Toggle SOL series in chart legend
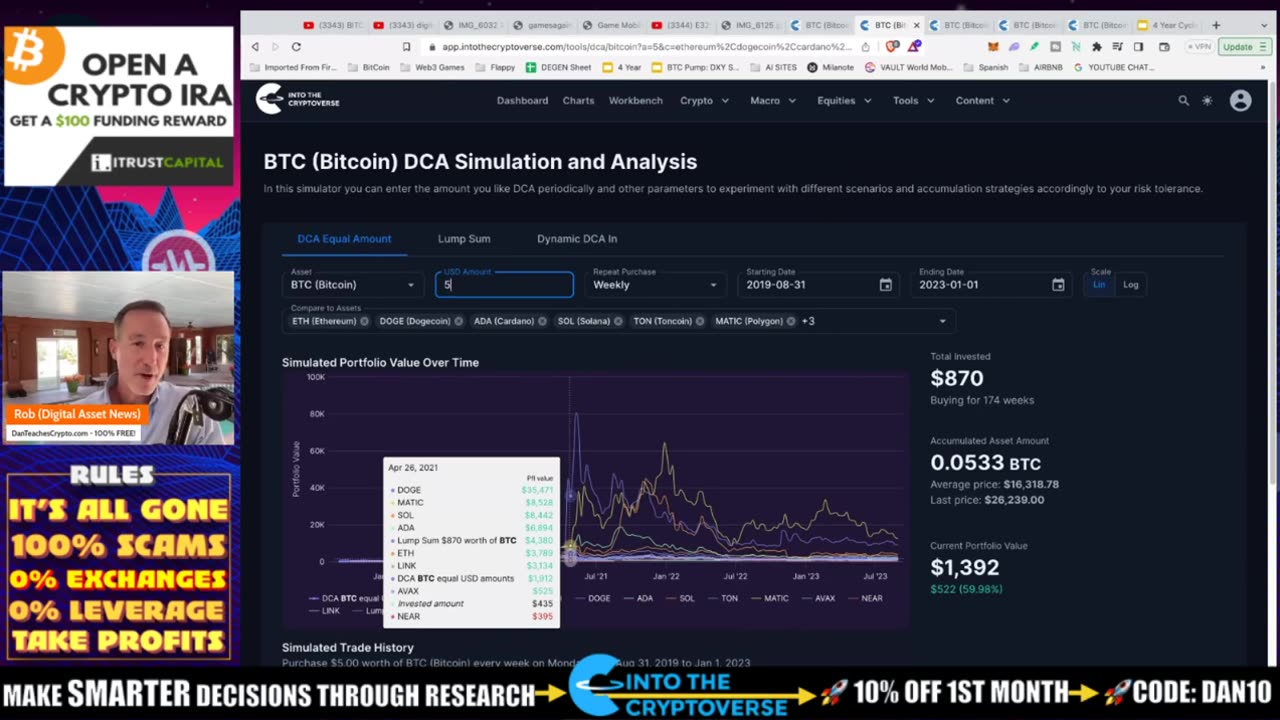 [x=678, y=598]
